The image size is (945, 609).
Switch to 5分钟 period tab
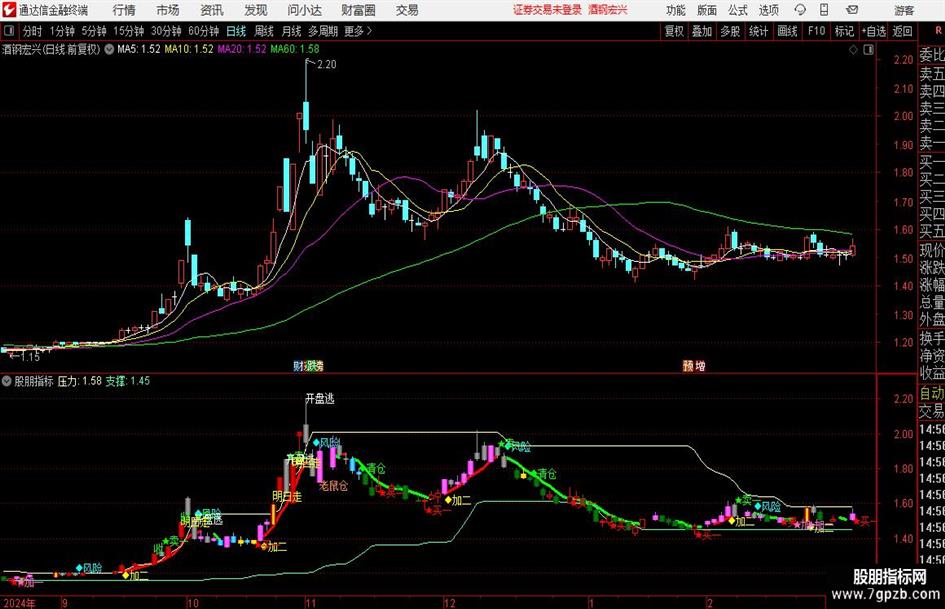(93, 31)
